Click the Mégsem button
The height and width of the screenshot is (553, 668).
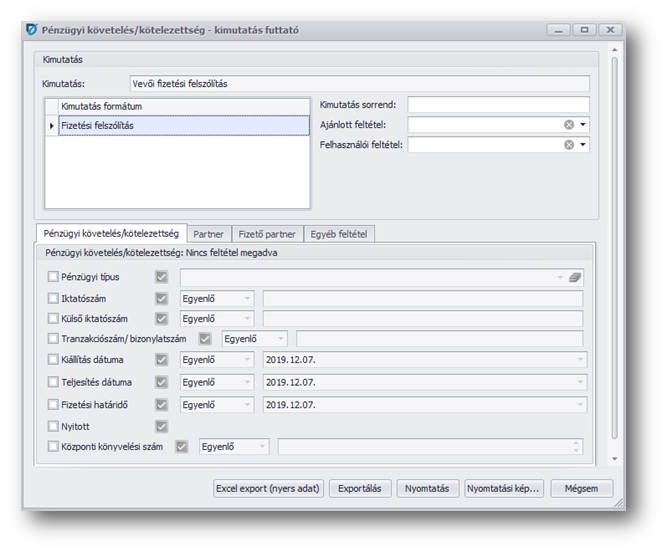pyautogui.click(x=581, y=489)
